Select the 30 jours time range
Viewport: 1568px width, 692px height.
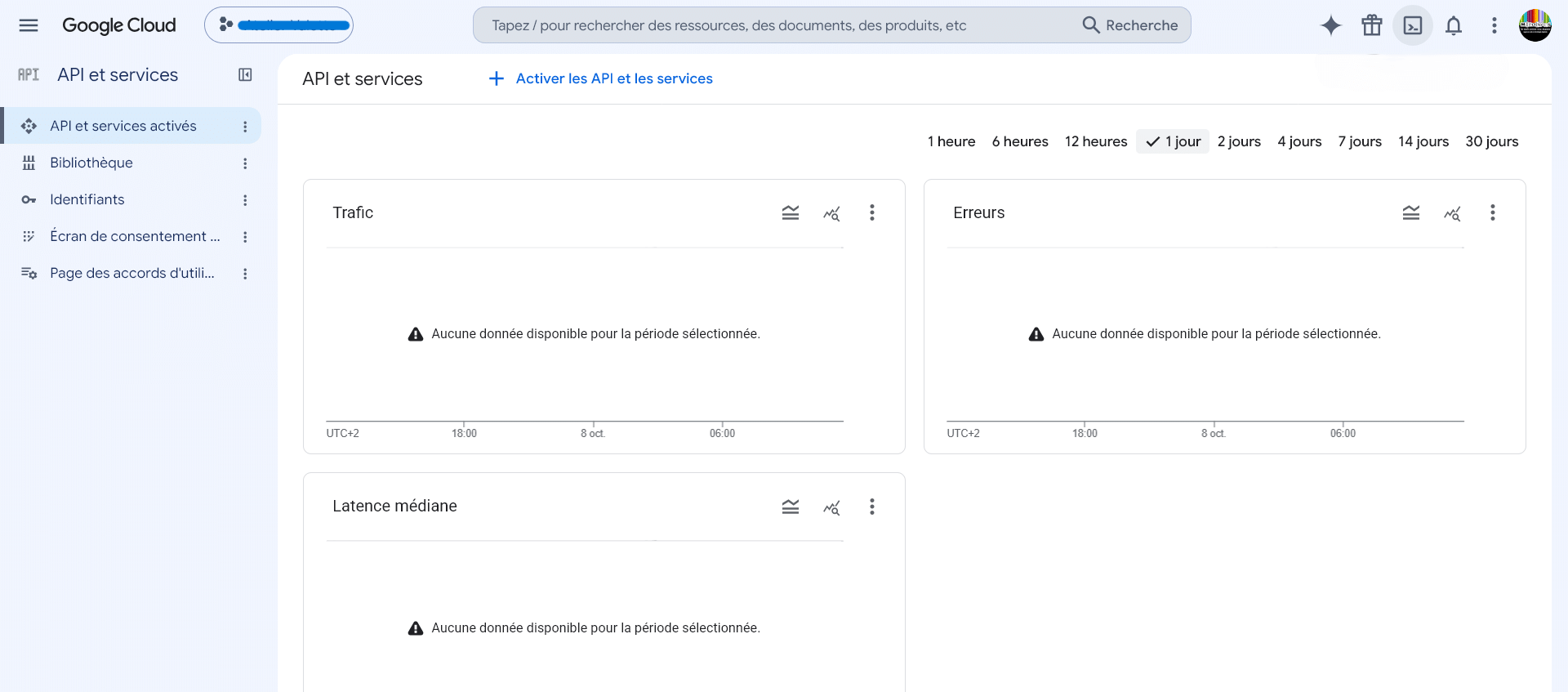[x=1492, y=141]
